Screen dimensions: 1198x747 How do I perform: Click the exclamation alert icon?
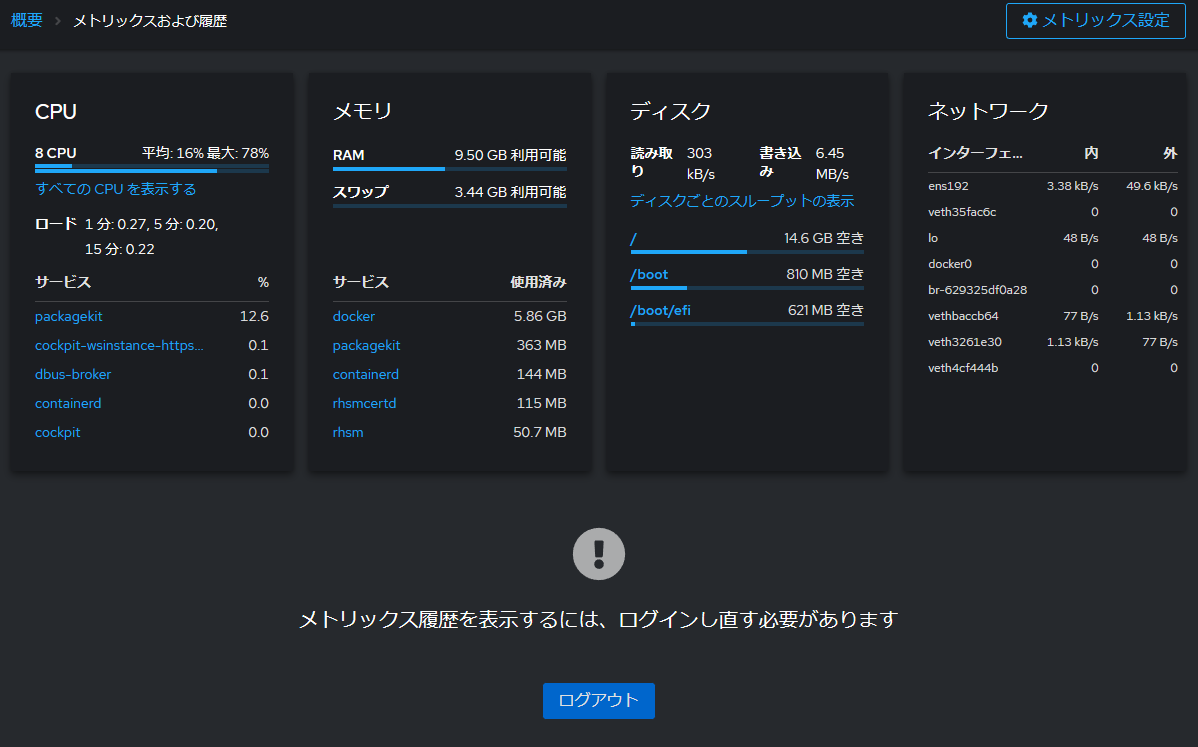pyautogui.click(x=598, y=553)
